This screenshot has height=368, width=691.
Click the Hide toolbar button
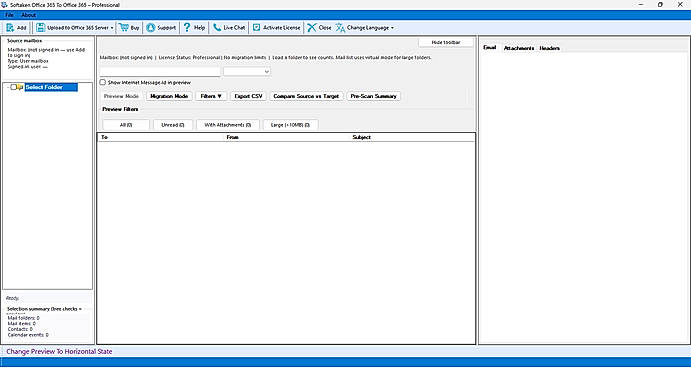pos(446,42)
